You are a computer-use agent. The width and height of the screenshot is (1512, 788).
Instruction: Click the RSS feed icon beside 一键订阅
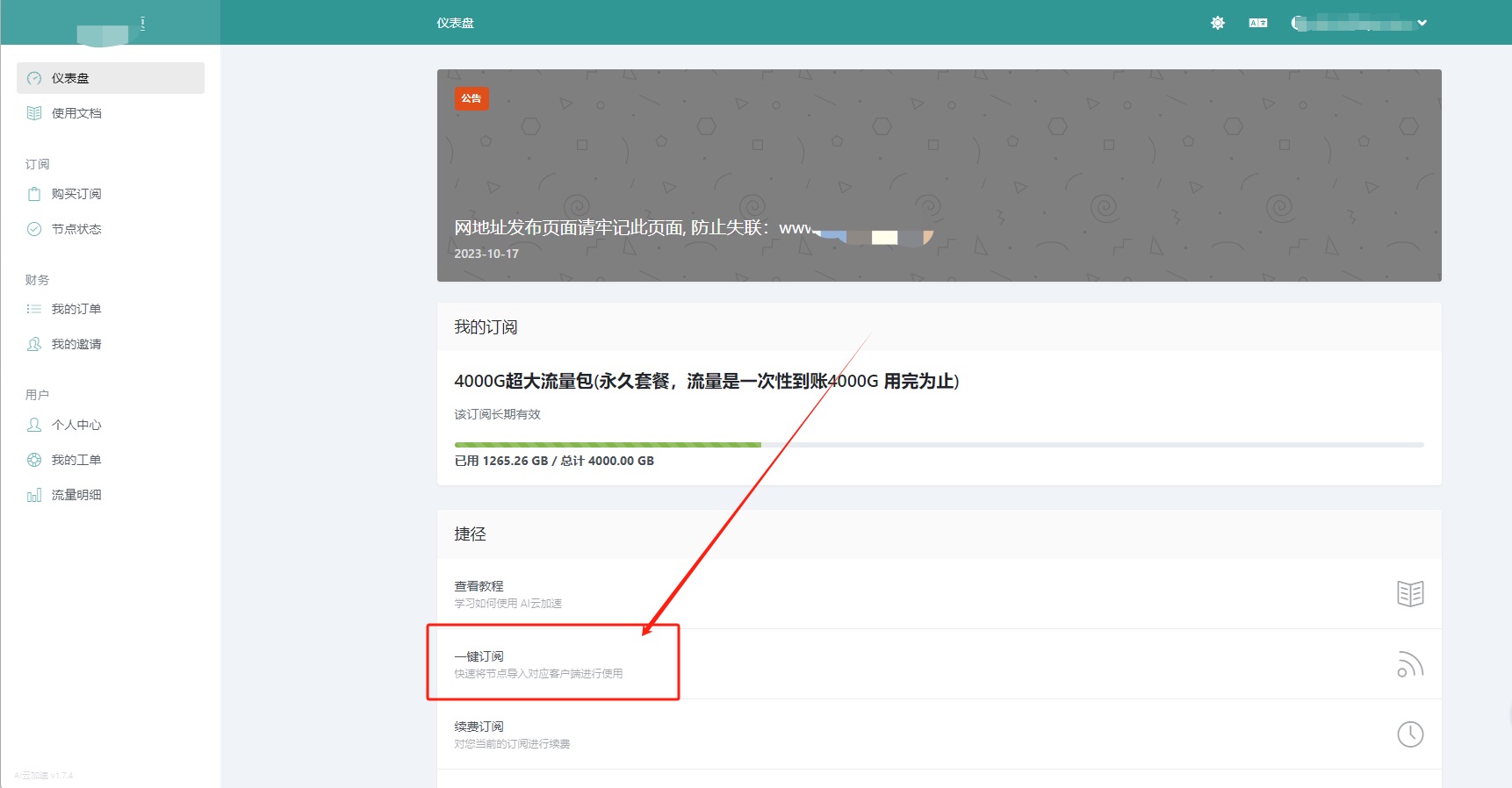(1410, 664)
